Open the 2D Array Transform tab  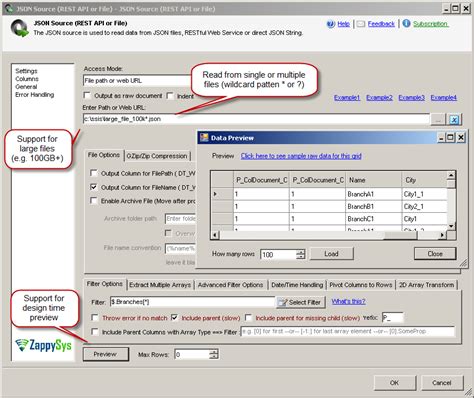pos(426,285)
